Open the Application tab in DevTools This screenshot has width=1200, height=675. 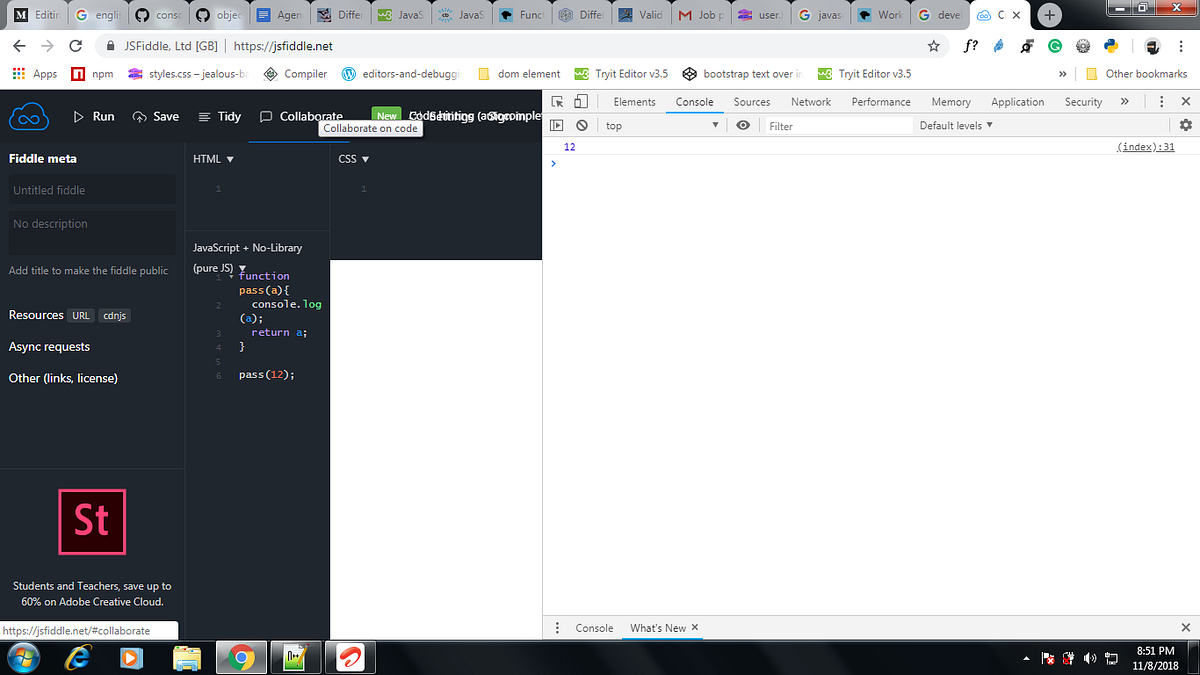pyautogui.click(x=1017, y=102)
